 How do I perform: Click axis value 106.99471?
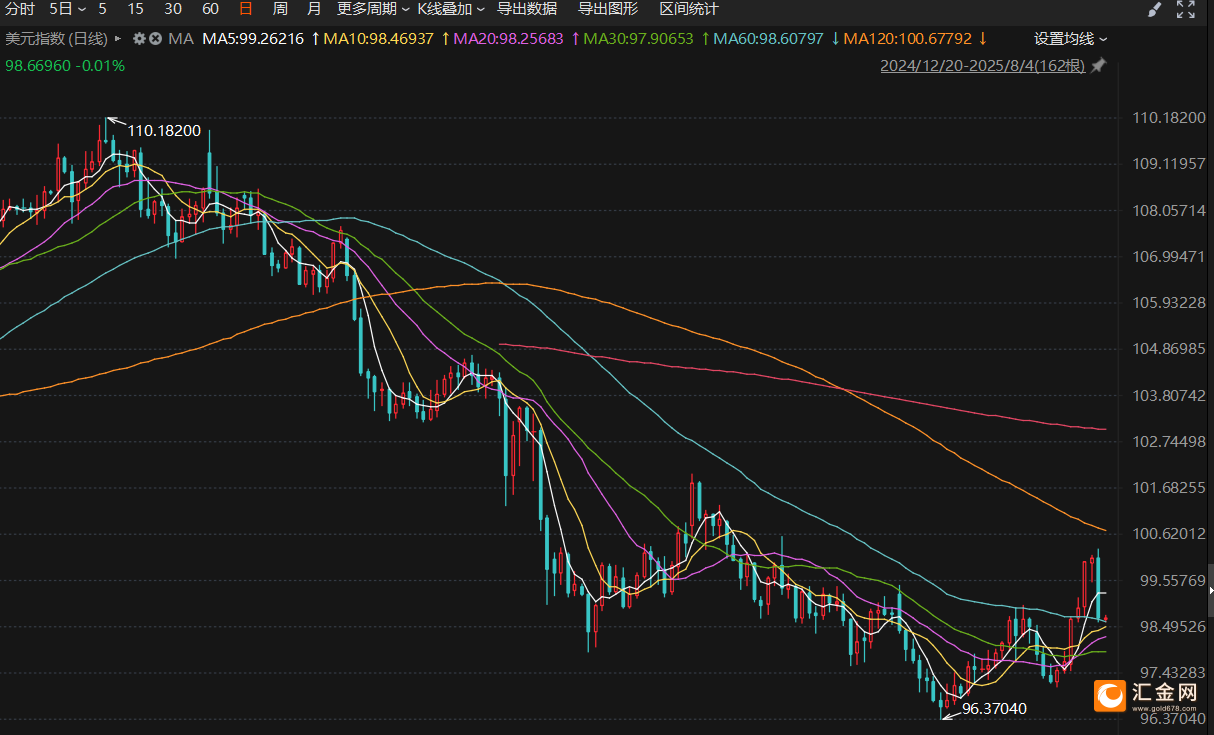coord(1169,257)
